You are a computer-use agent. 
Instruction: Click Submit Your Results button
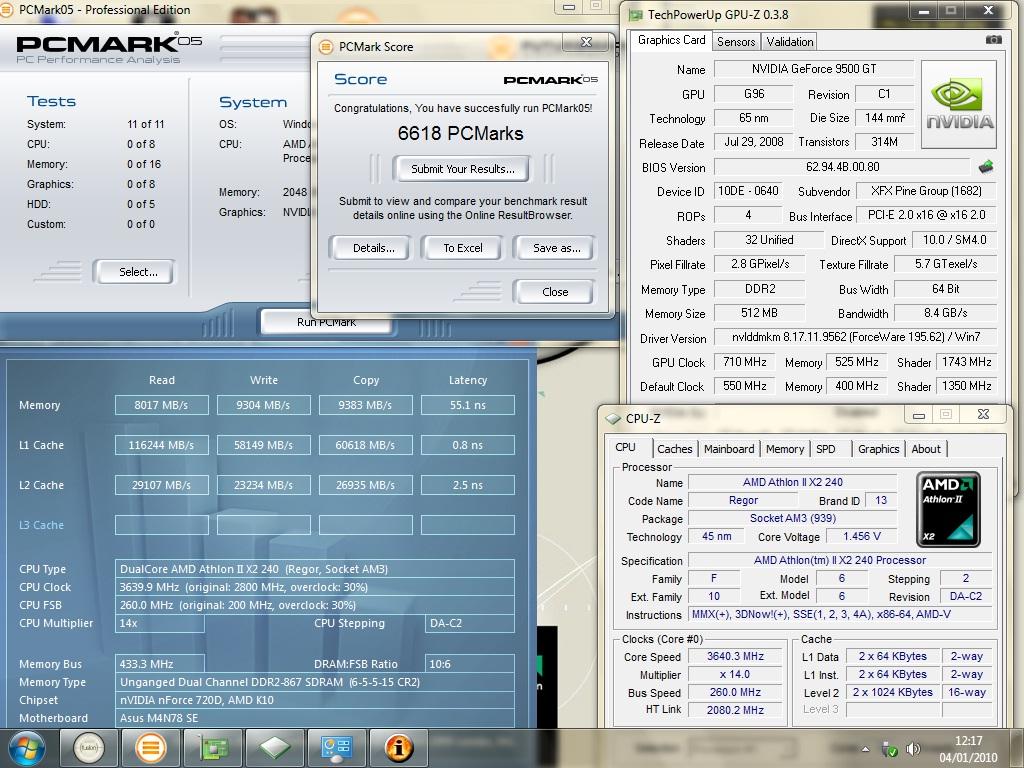click(x=462, y=169)
